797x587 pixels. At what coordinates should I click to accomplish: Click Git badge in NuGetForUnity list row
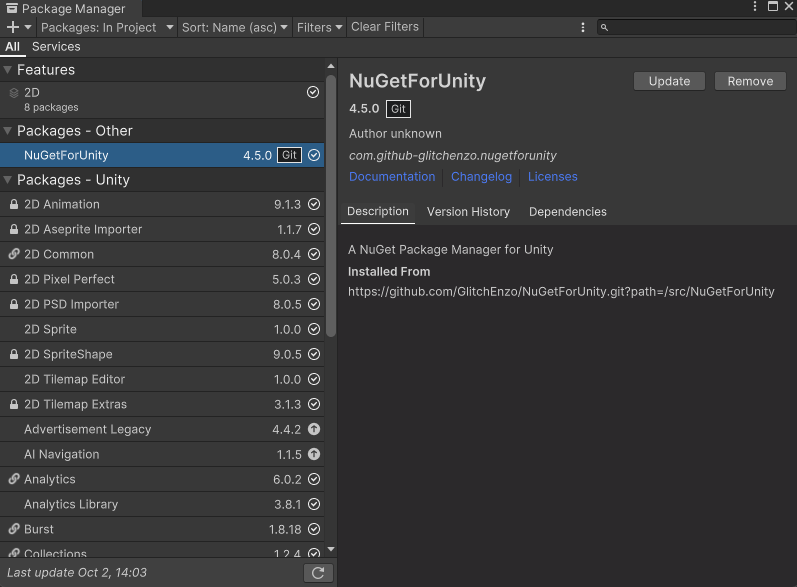289,155
